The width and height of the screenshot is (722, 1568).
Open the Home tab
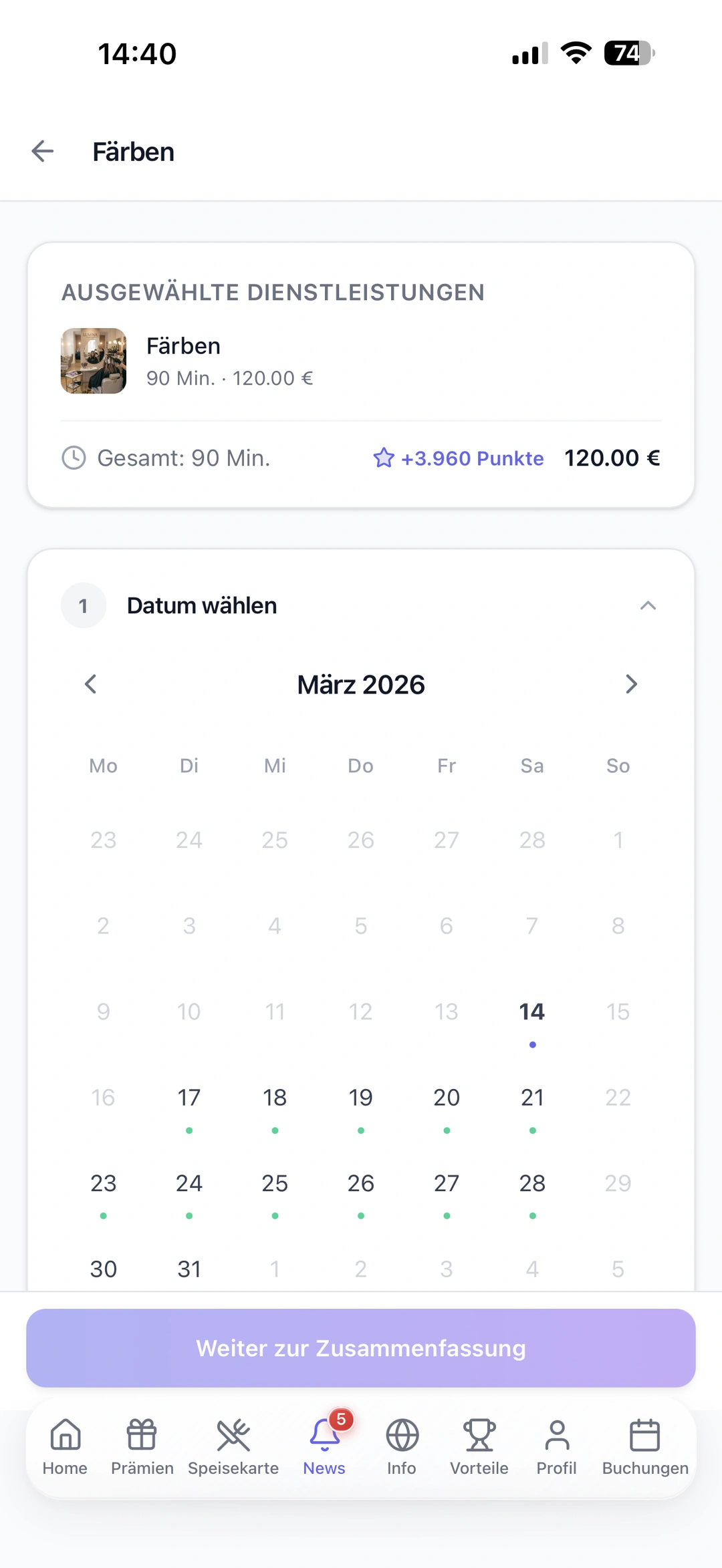pos(65,1447)
